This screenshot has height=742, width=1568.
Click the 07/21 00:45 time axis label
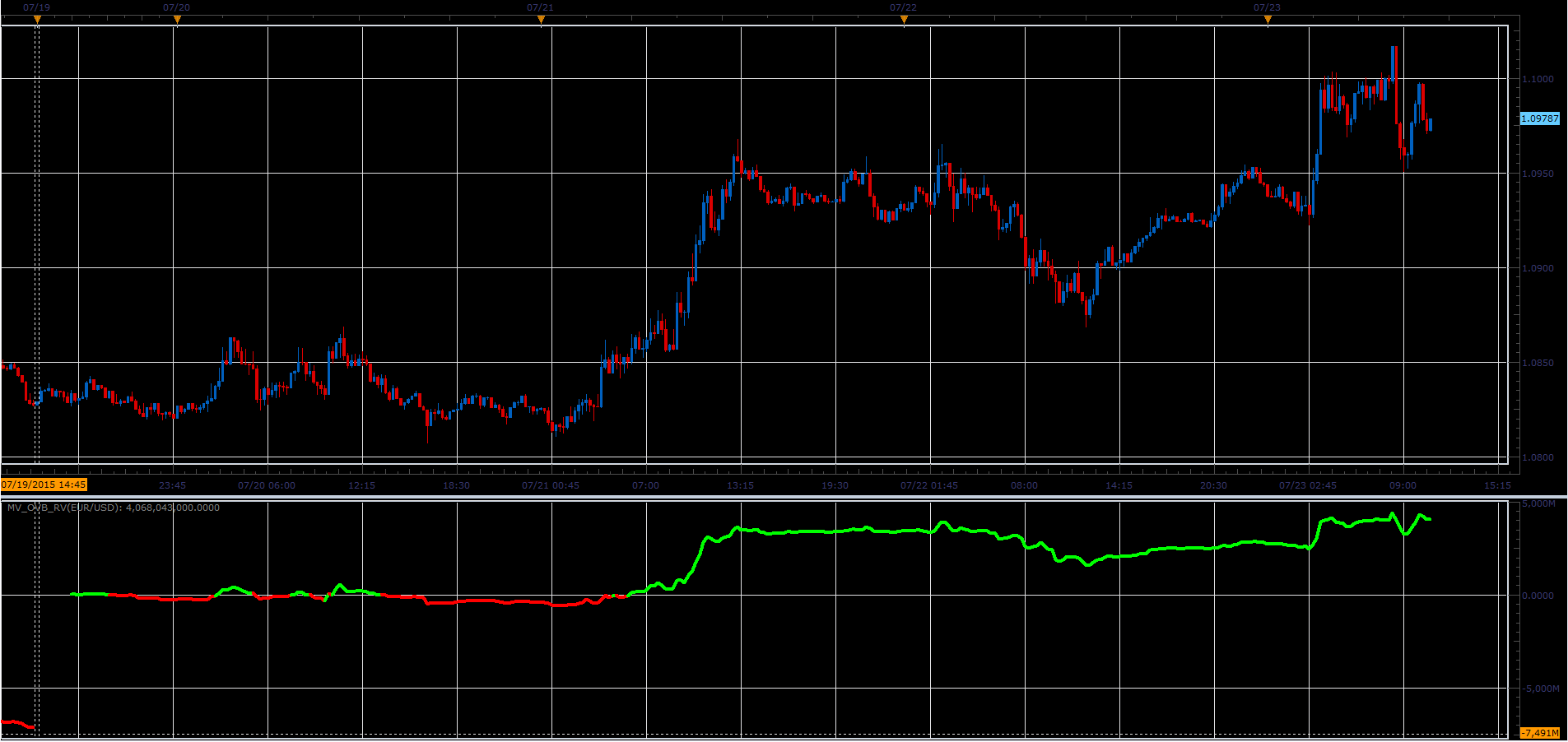point(551,485)
